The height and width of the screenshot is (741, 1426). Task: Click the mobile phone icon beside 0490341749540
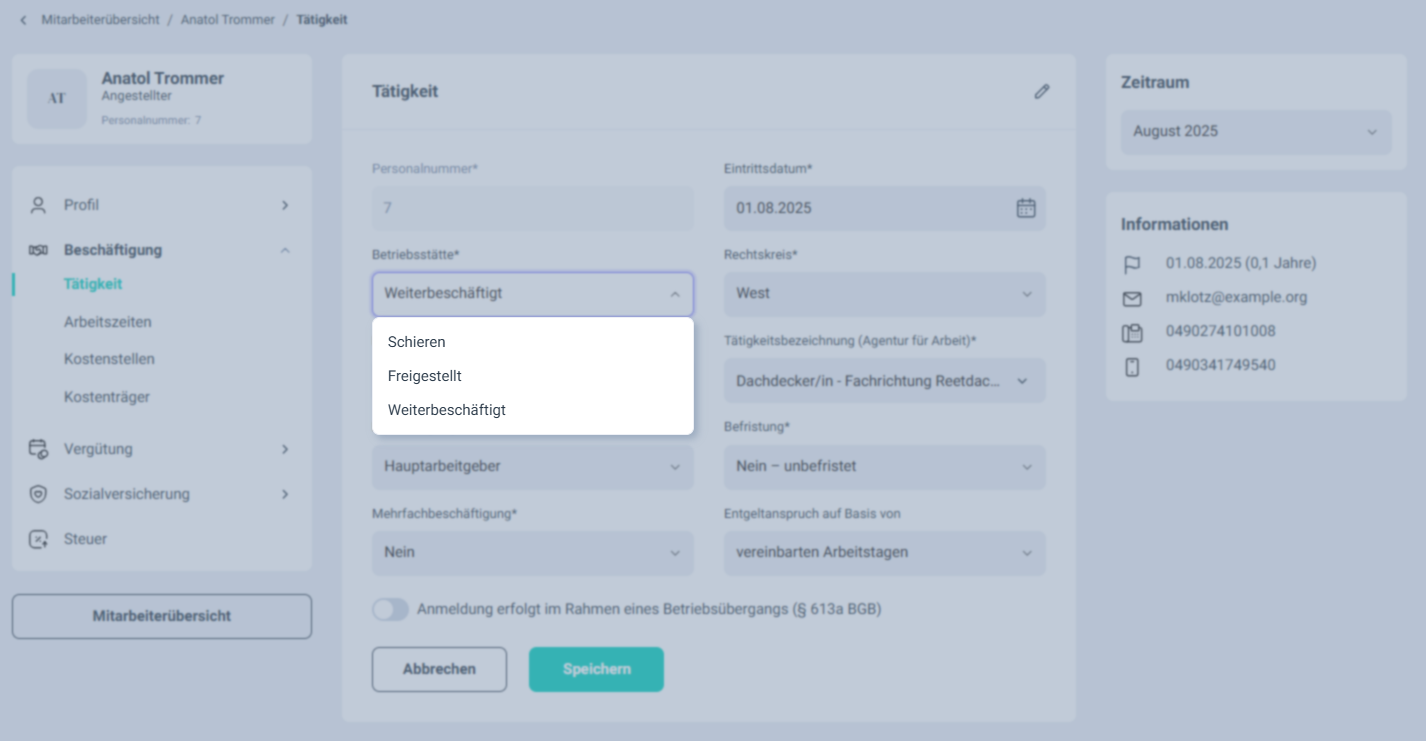point(1132,366)
